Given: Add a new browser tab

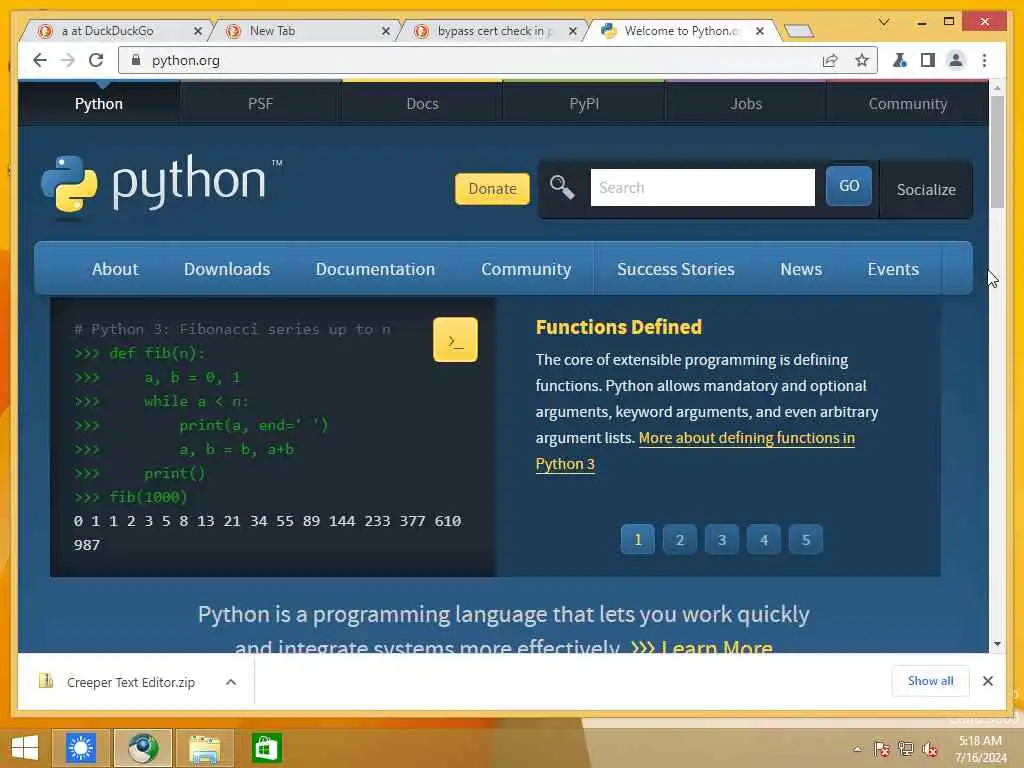Looking at the screenshot, I should (x=798, y=31).
